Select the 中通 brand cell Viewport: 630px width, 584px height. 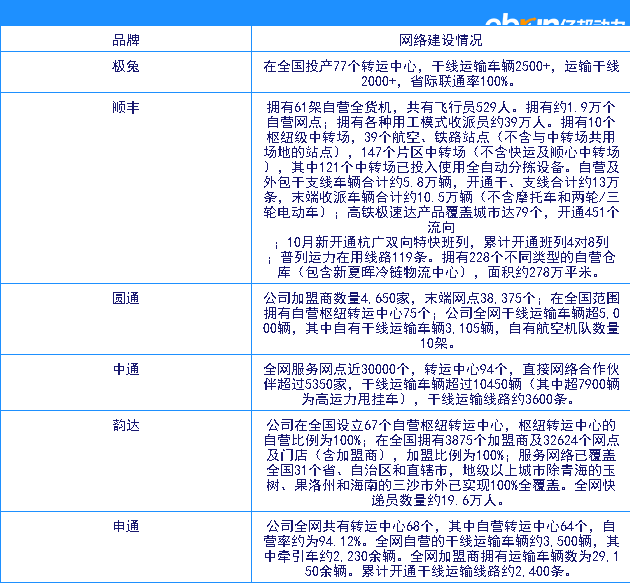pos(125,368)
